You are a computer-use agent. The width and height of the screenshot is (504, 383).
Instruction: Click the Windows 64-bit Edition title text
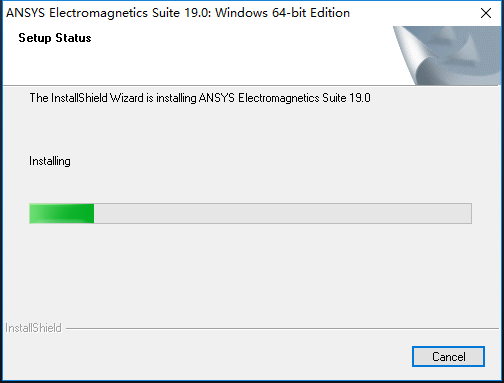click(283, 13)
